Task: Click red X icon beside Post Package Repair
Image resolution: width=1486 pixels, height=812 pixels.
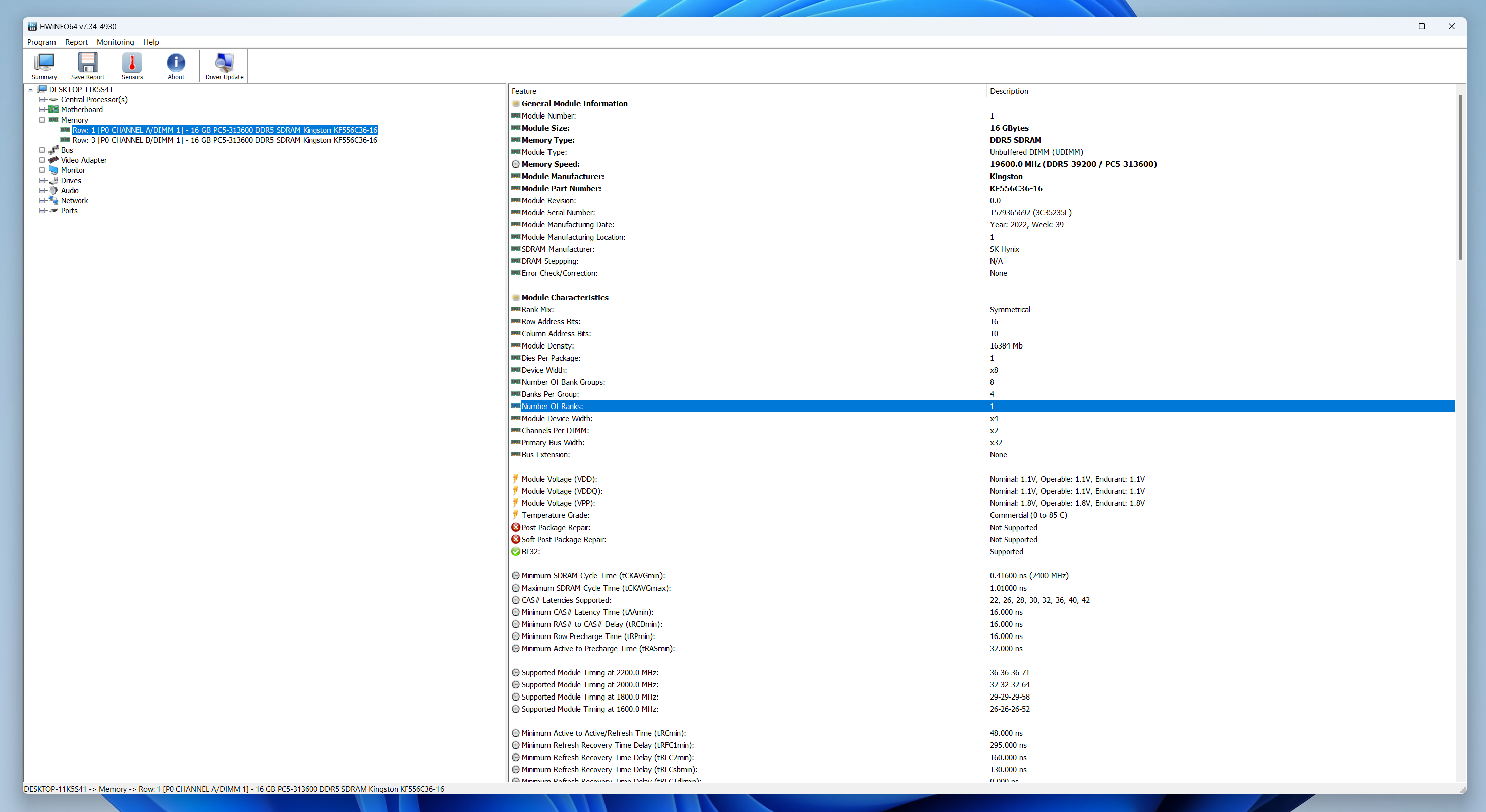Action: click(x=516, y=527)
